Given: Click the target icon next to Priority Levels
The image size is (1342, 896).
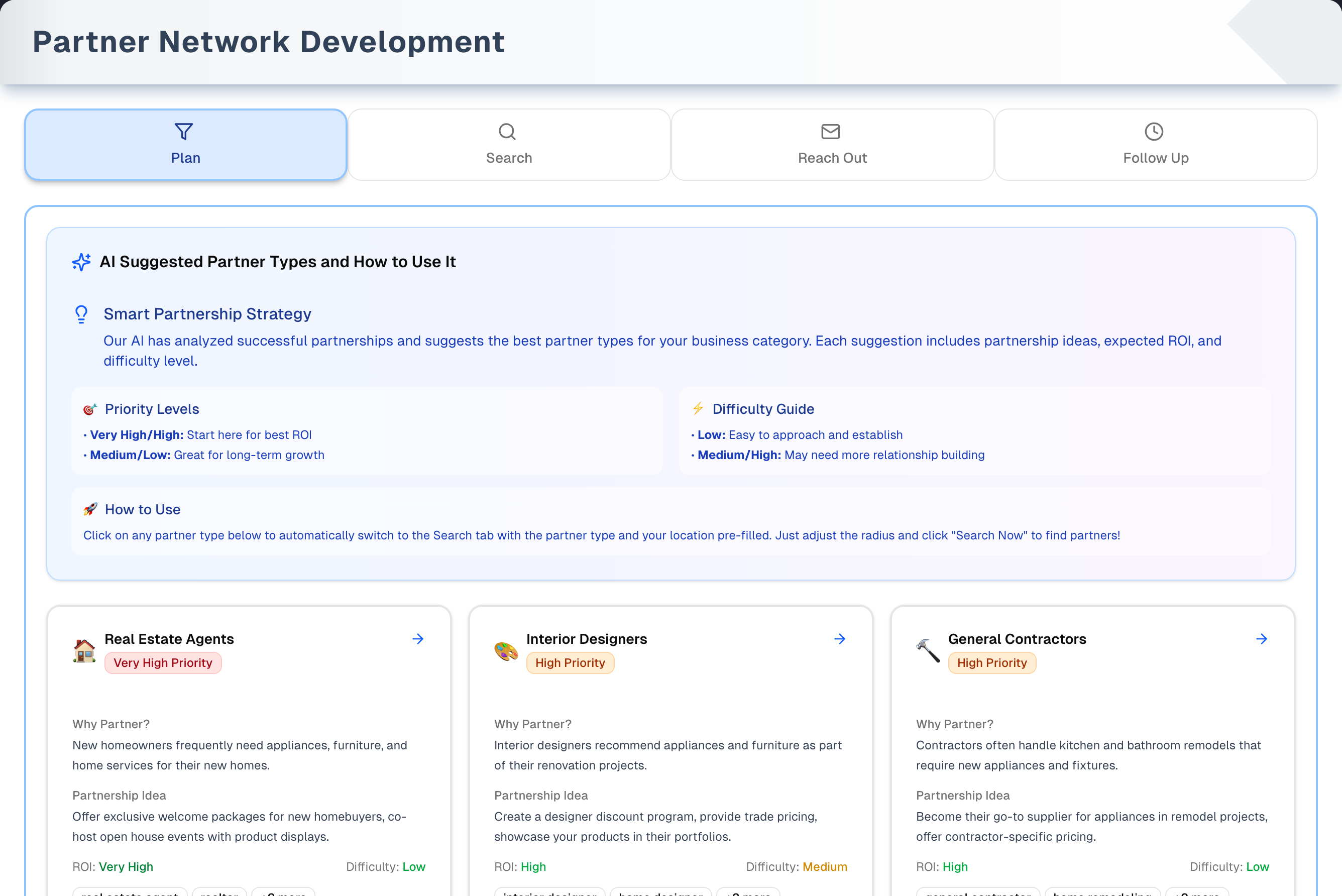Looking at the screenshot, I should pyautogui.click(x=90, y=409).
